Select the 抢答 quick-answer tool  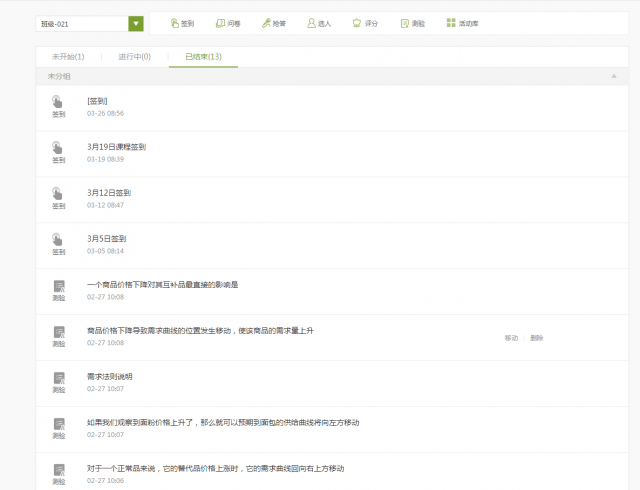[272, 23]
